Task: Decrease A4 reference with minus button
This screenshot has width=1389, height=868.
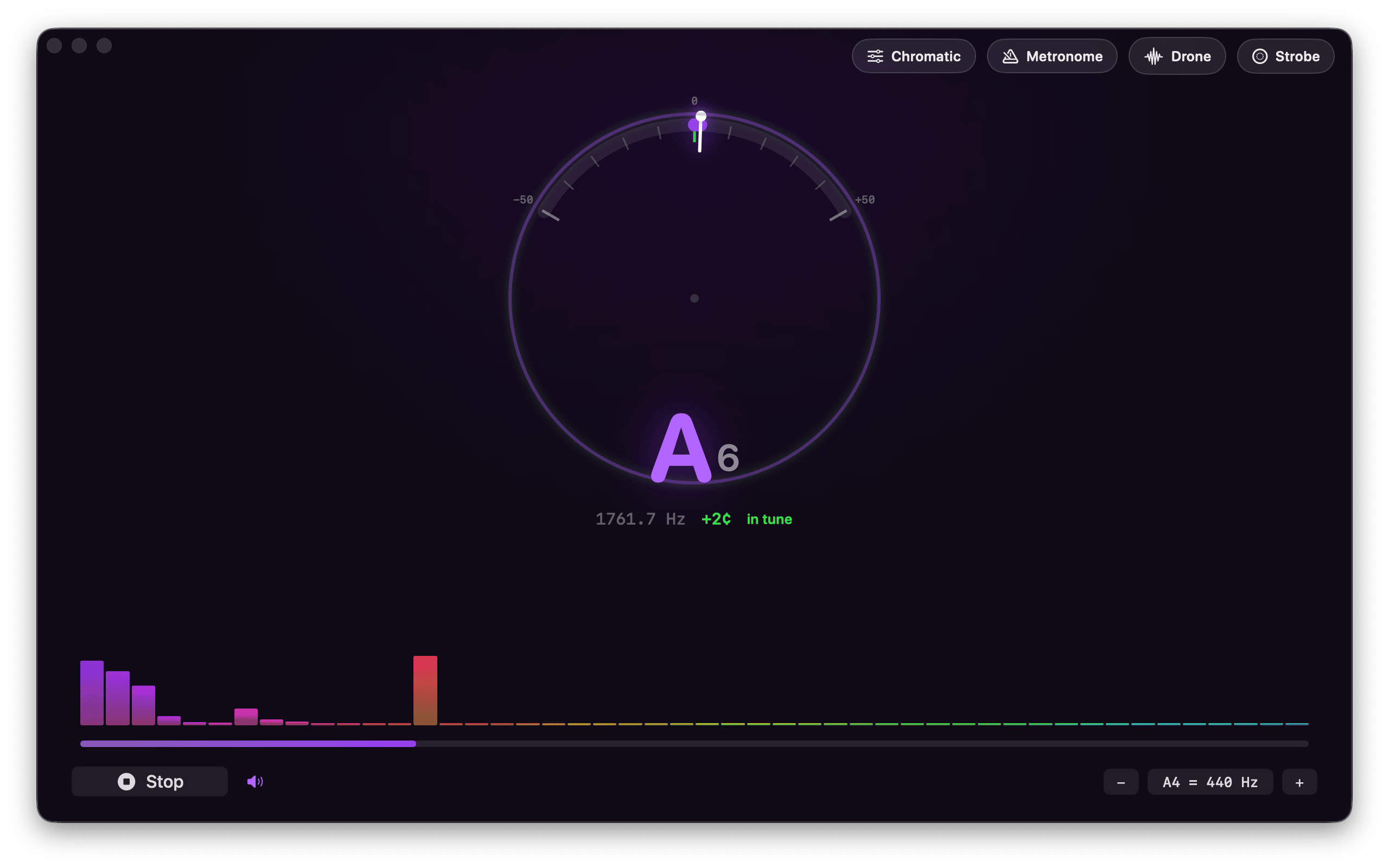Action: click(x=1120, y=782)
